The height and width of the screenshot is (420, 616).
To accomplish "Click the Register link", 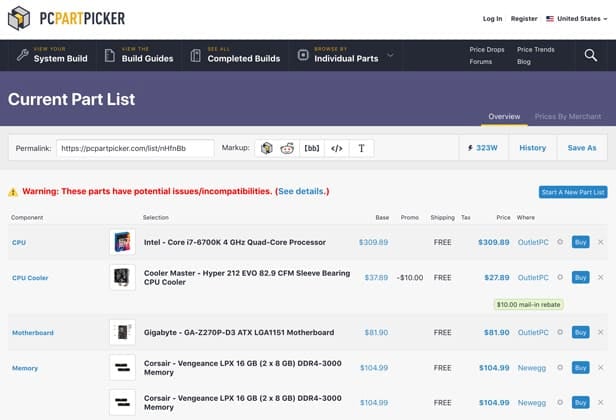I will tap(524, 18).
